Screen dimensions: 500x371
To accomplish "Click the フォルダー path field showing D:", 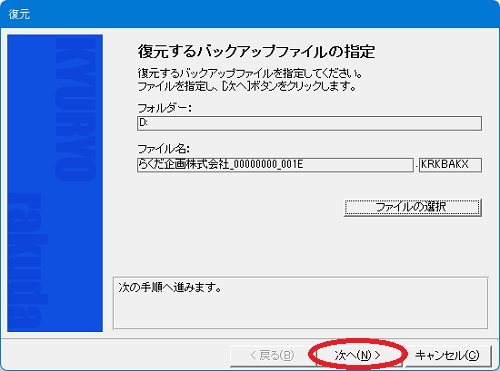I will 309,123.
